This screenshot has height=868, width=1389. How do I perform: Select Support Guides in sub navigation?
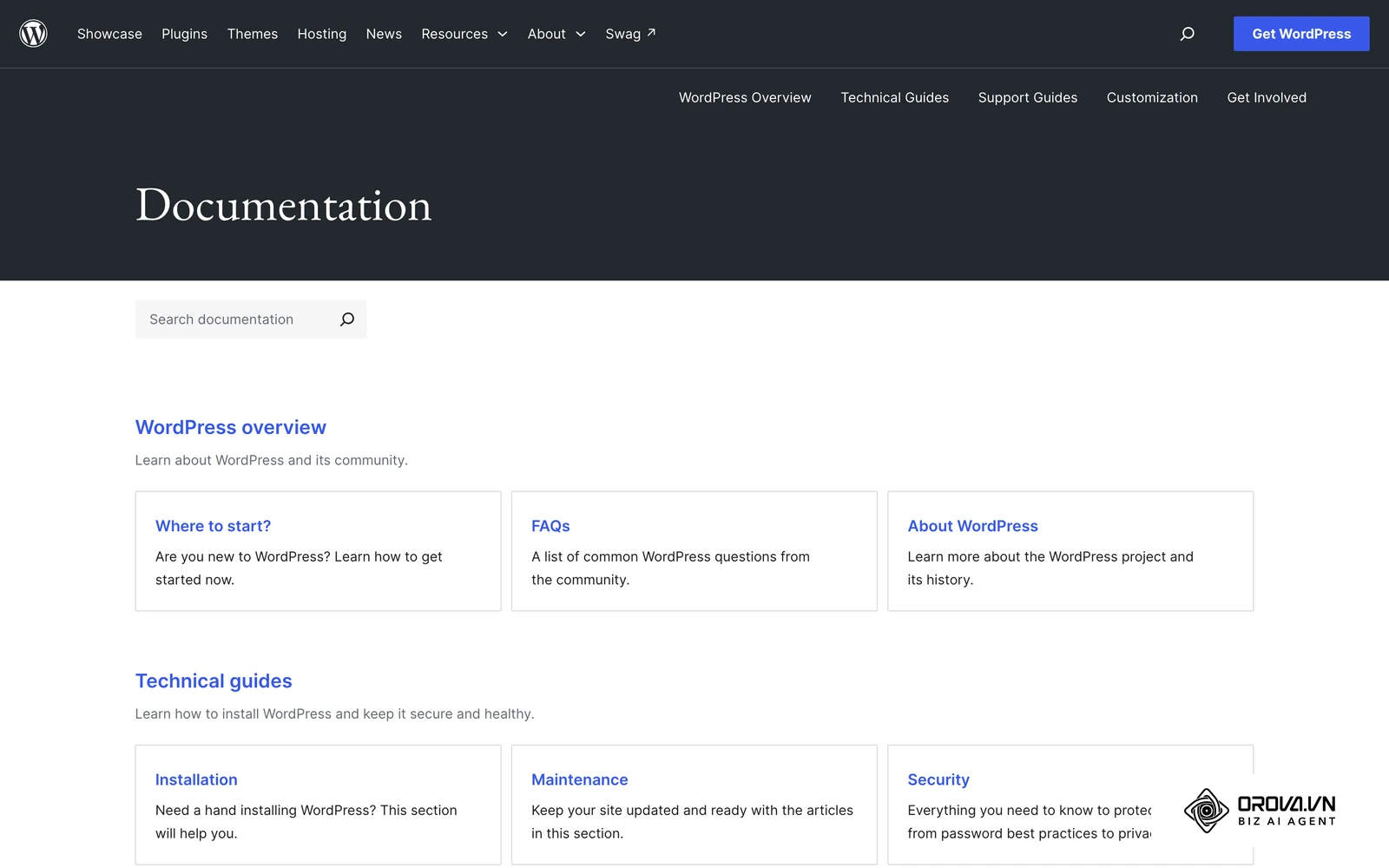(x=1028, y=97)
